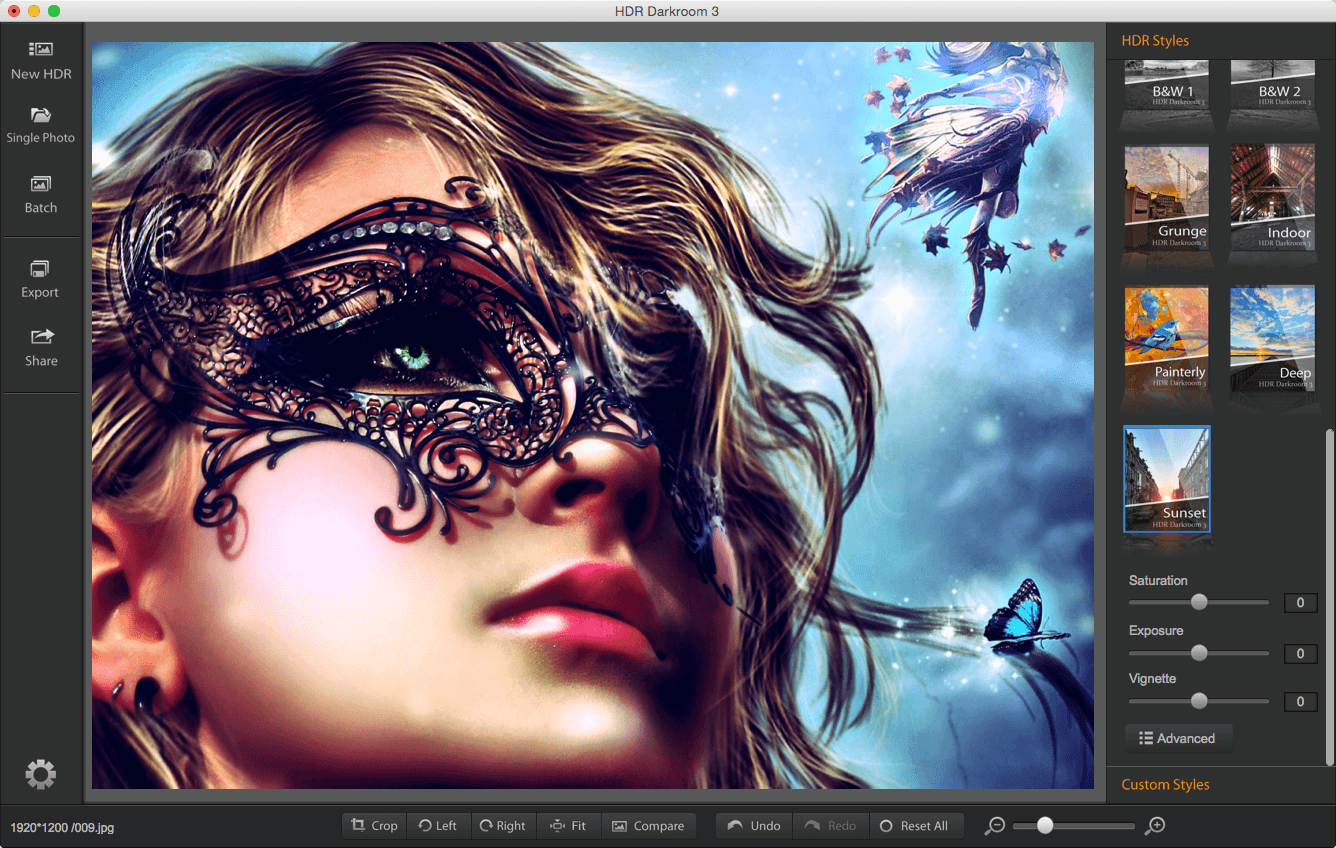
Task: Click the Redo button
Action: click(x=831, y=826)
